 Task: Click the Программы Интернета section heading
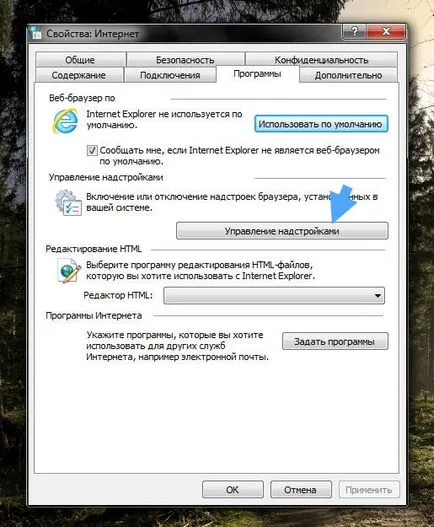(93, 316)
